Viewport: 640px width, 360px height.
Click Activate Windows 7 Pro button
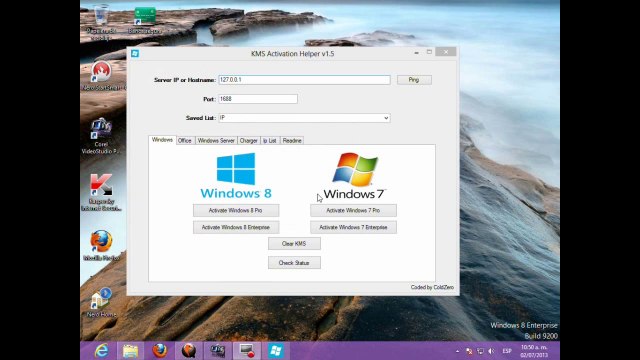click(x=353, y=211)
